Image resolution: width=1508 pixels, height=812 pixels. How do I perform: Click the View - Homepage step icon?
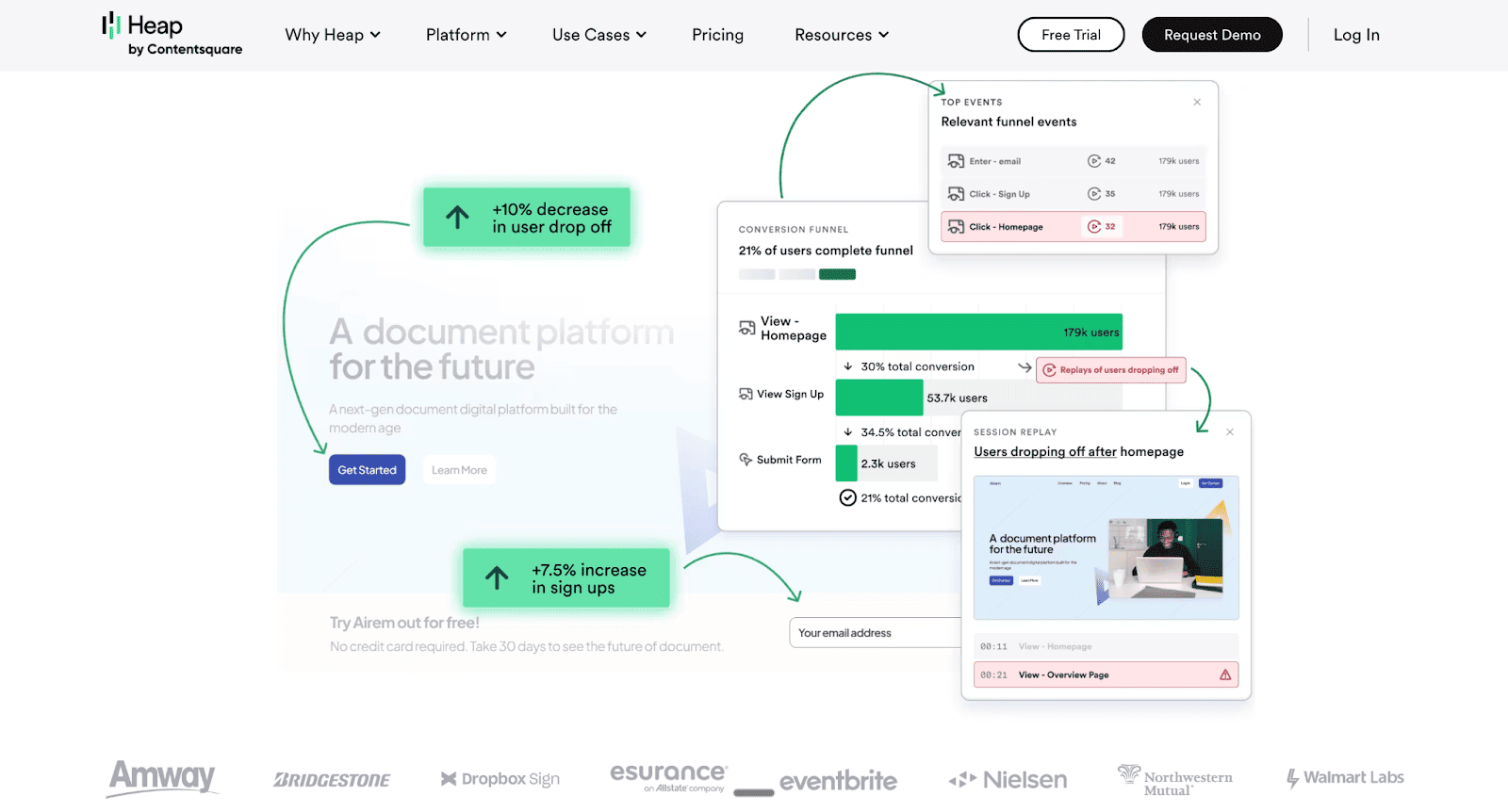point(746,329)
